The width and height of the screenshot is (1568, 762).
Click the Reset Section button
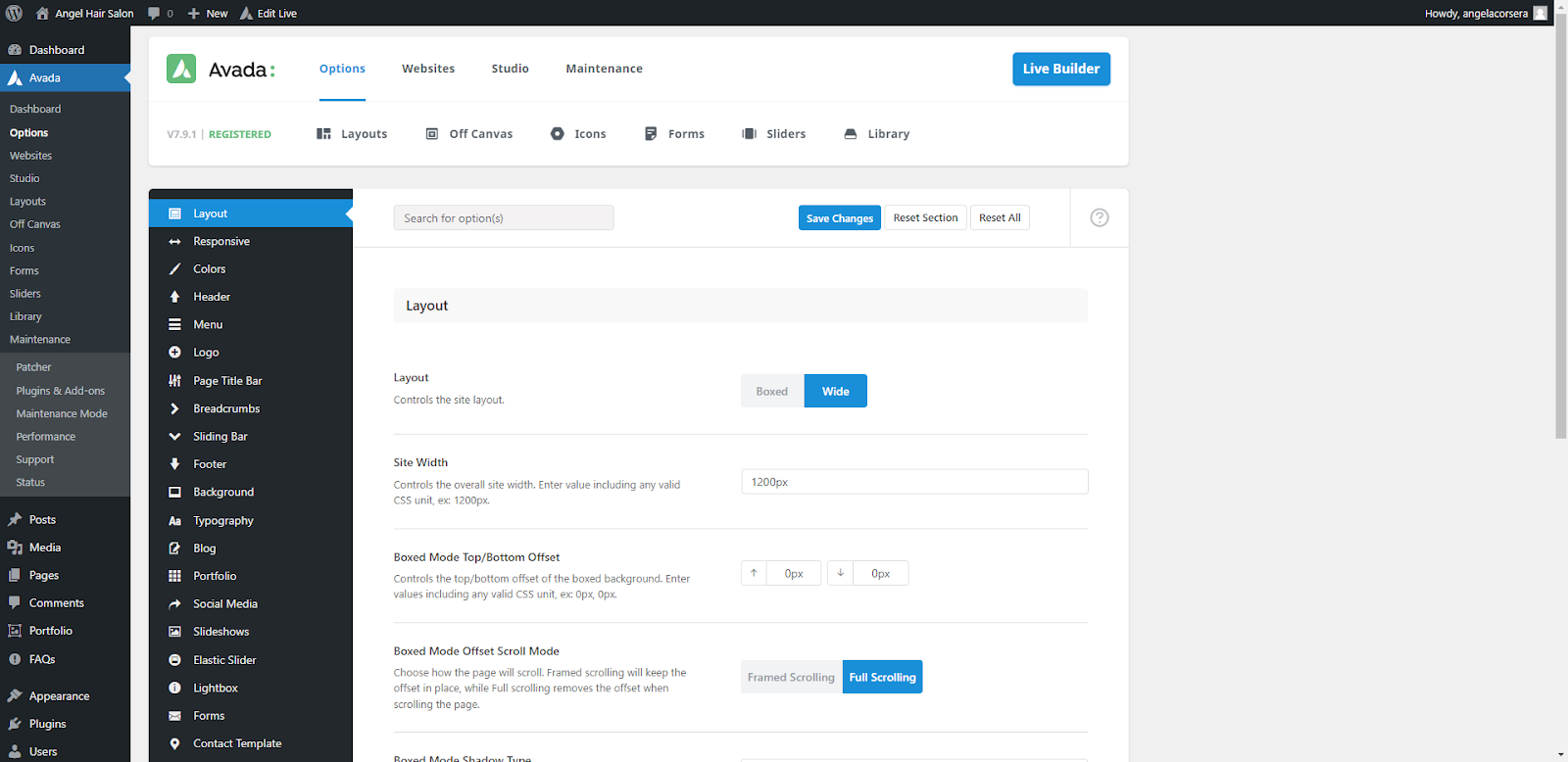click(926, 218)
